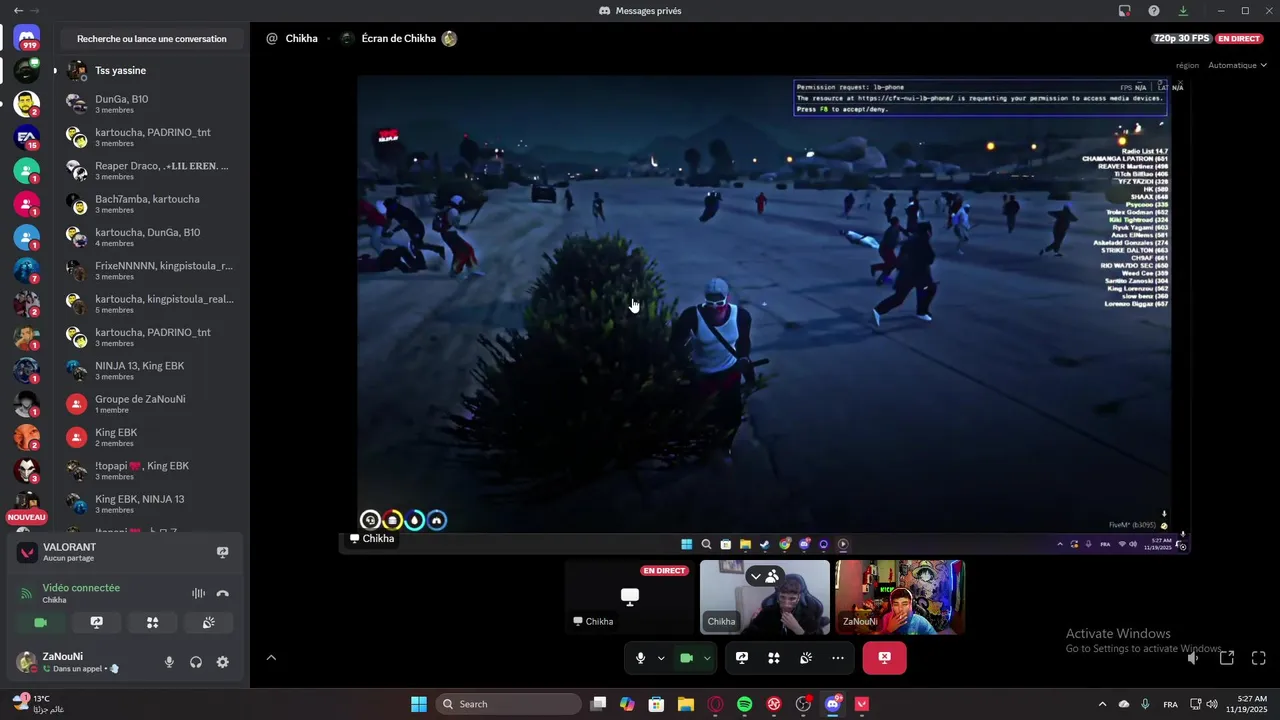The image size is (1280, 720).
Task: Toggle noise suppression waveform icon
Action: (198, 593)
